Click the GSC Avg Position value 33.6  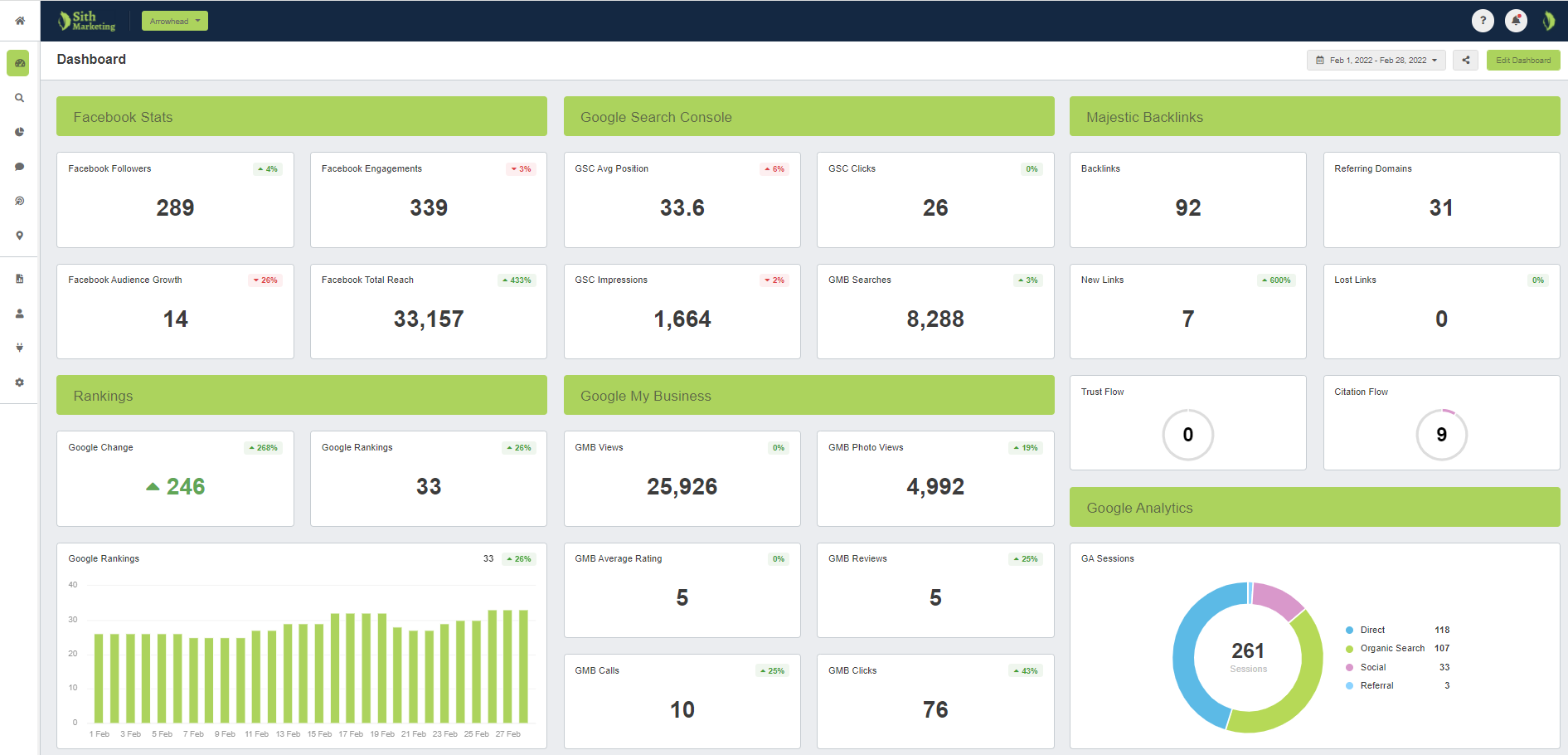point(682,207)
